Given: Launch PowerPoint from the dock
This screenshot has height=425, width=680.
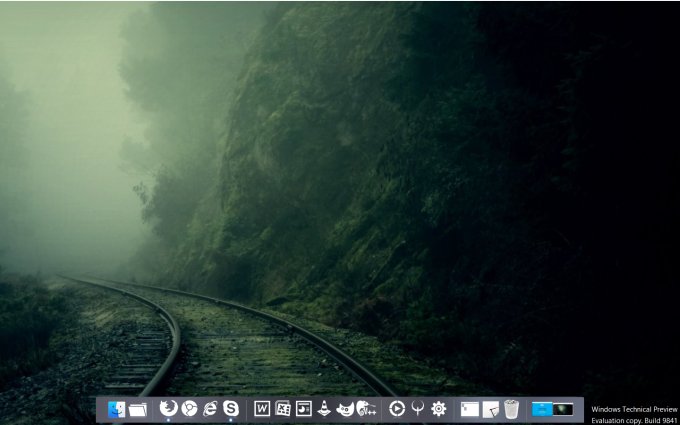Looking at the screenshot, I should [x=304, y=409].
